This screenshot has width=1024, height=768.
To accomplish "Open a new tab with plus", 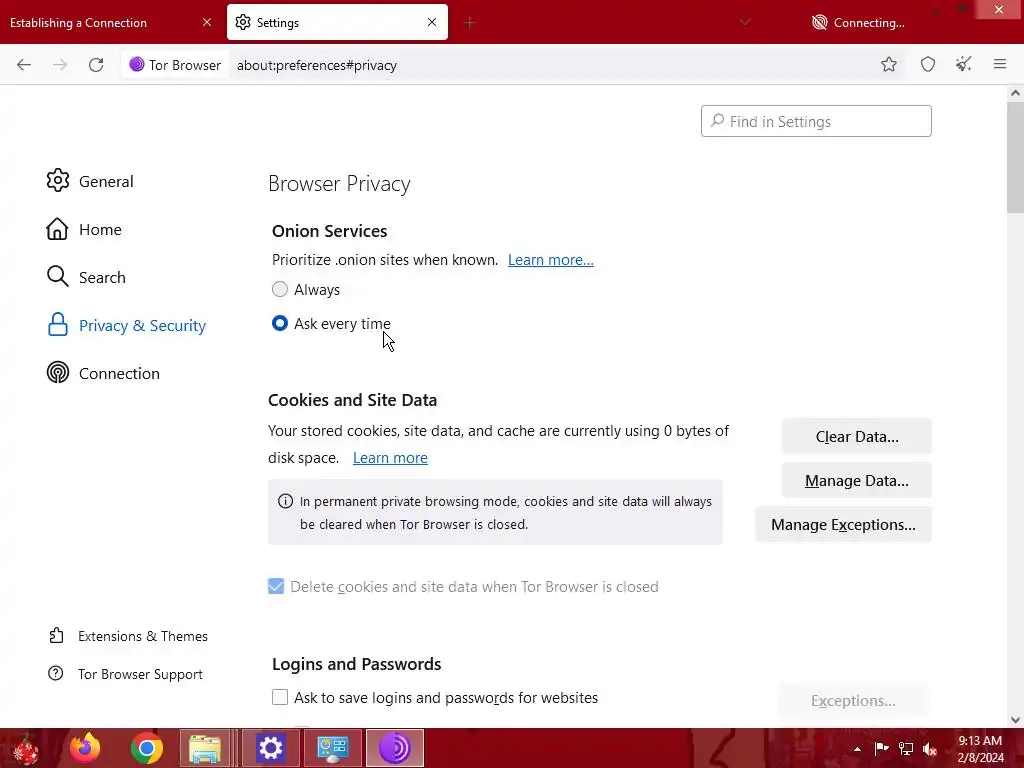I will [x=470, y=23].
